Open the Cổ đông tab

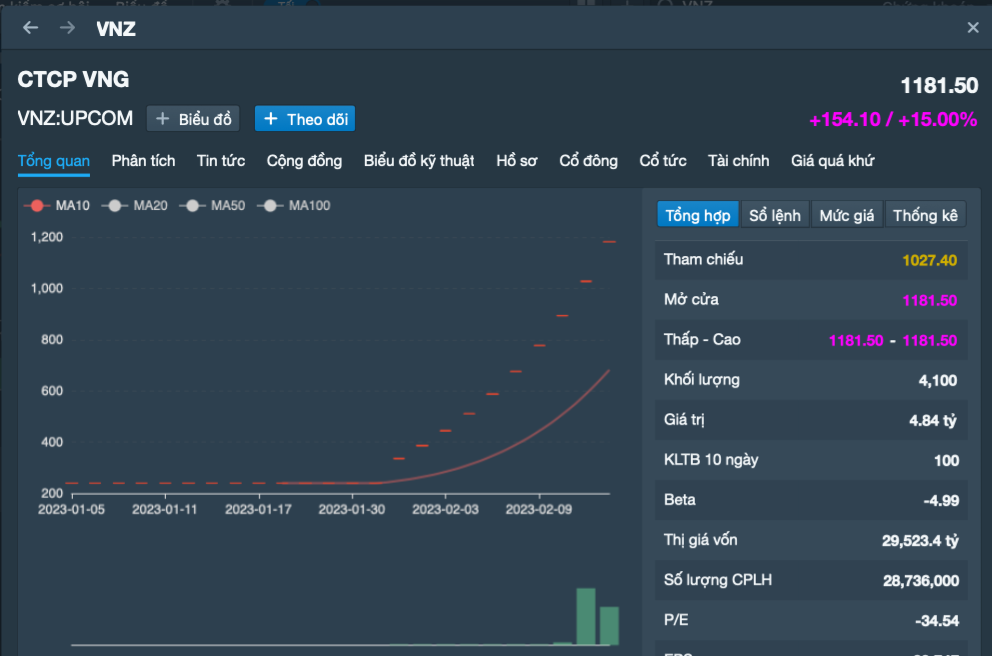click(x=588, y=161)
